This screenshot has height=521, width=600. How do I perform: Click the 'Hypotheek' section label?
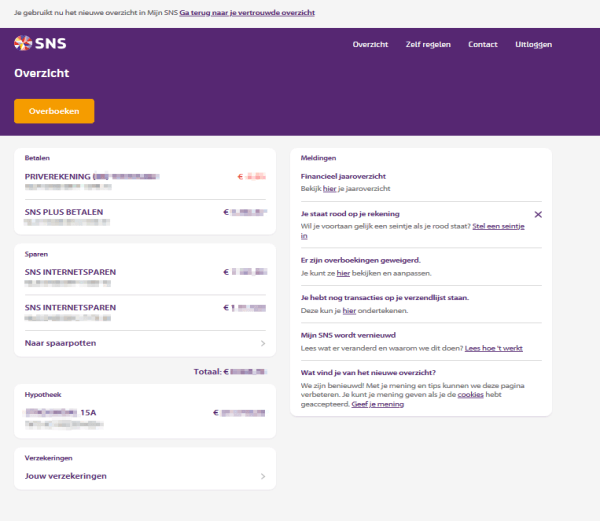[x=43, y=395]
